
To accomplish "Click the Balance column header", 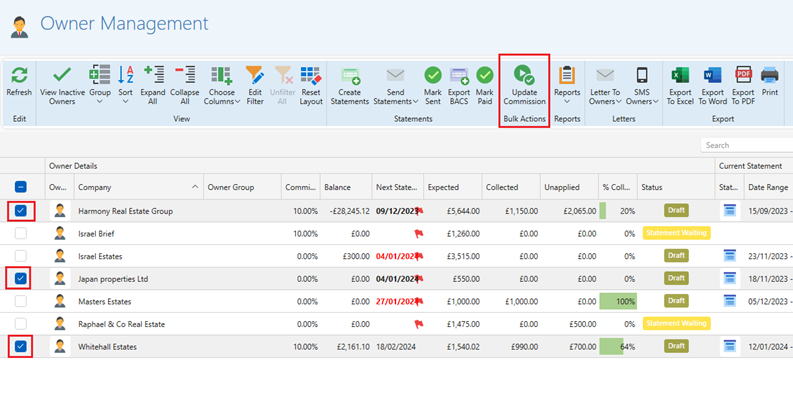I will point(338,187).
